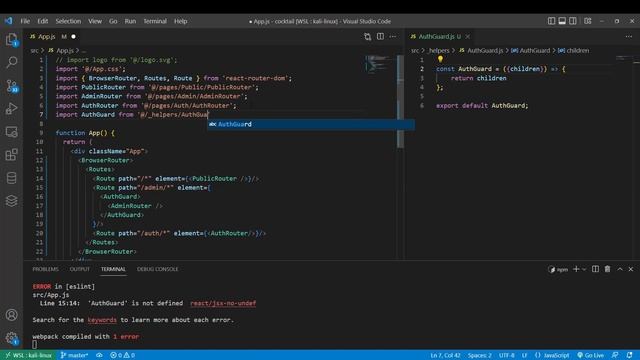Click the src breadcrumb above App.js
This screenshot has width=640, height=360.
point(34,51)
